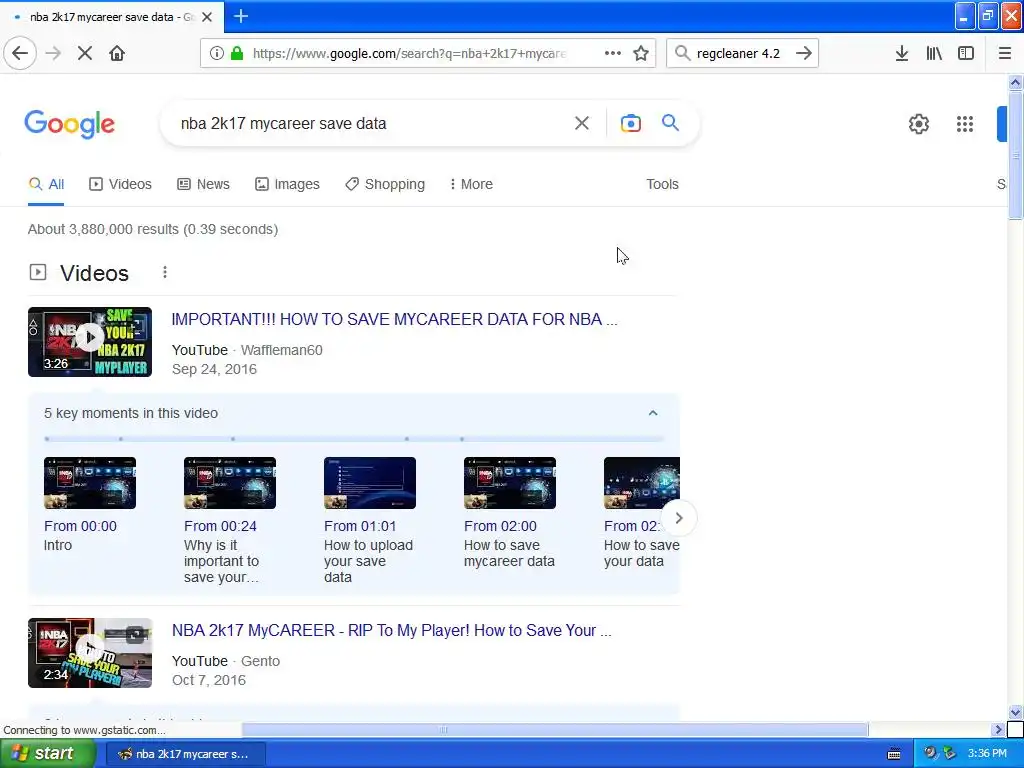
Task: Go back using the browser back arrow
Action: click(20, 53)
